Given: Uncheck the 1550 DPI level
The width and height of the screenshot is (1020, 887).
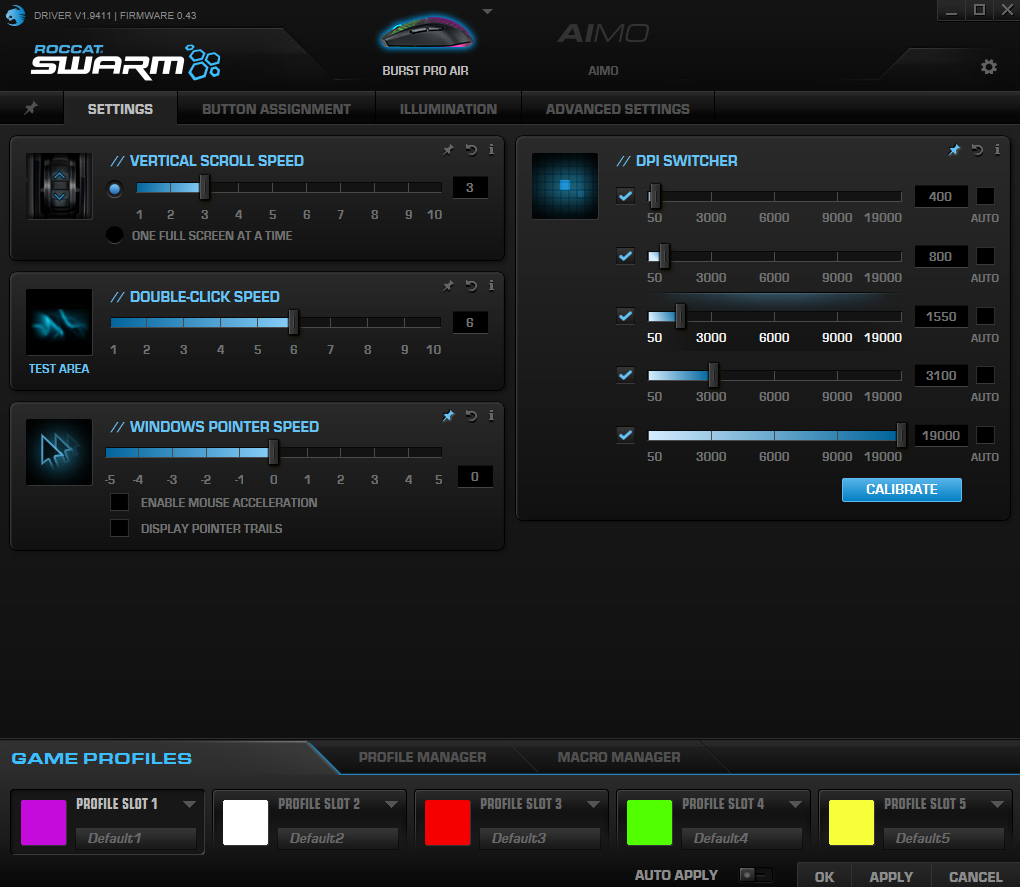Looking at the screenshot, I should (x=625, y=316).
